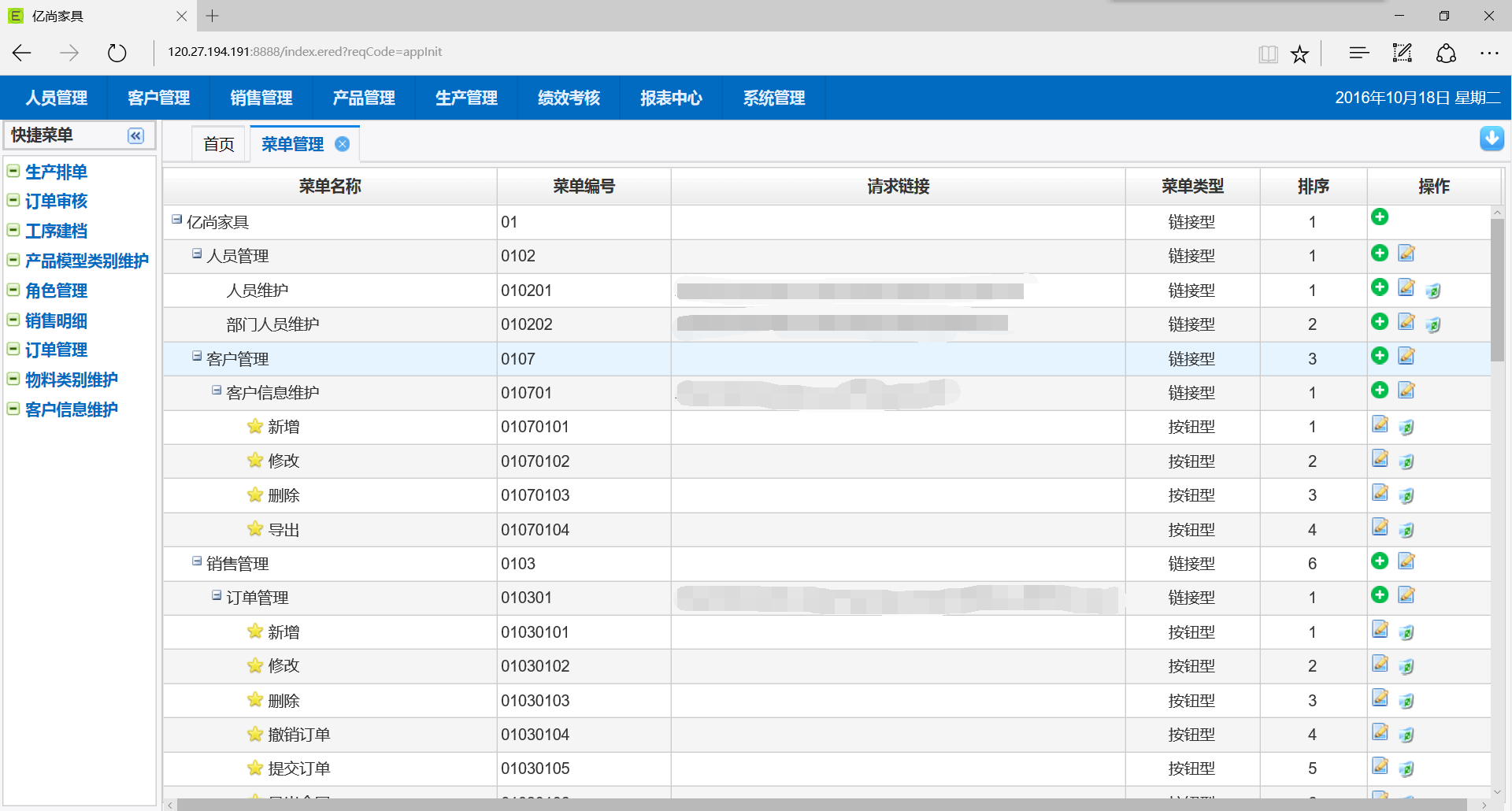Click the vertical scrollbar thumb of the menu table
The height and width of the screenshot is (811, 1512).
pos(1497,291)
